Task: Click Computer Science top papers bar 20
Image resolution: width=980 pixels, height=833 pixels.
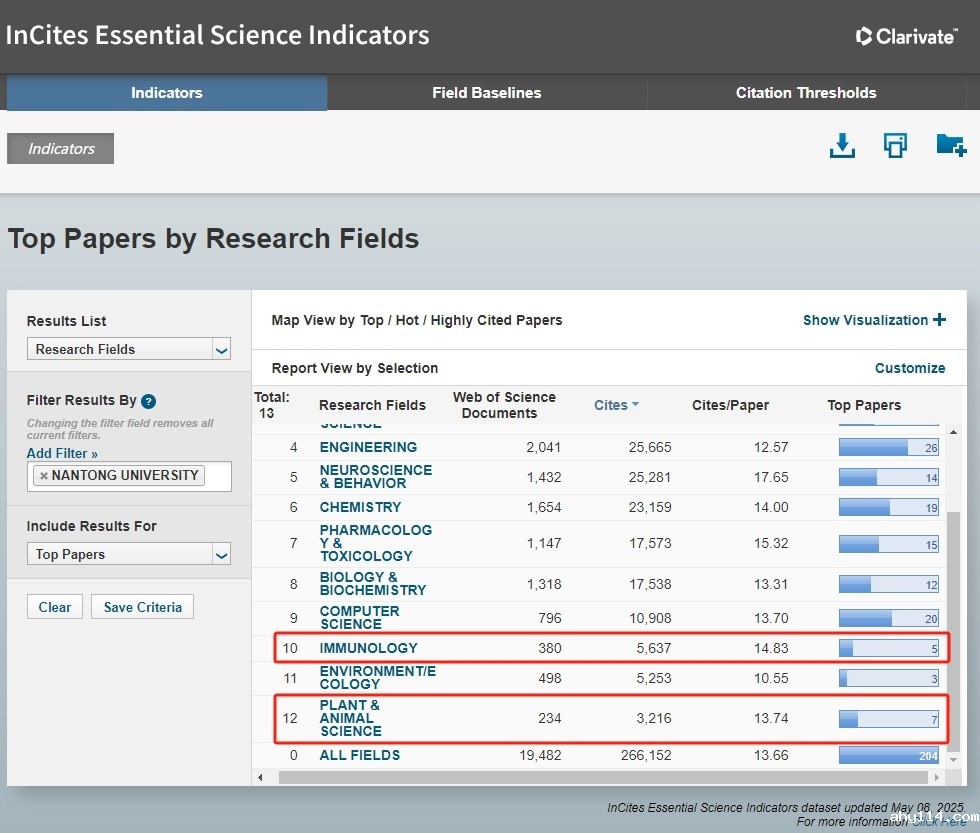Action: [889, 618]
